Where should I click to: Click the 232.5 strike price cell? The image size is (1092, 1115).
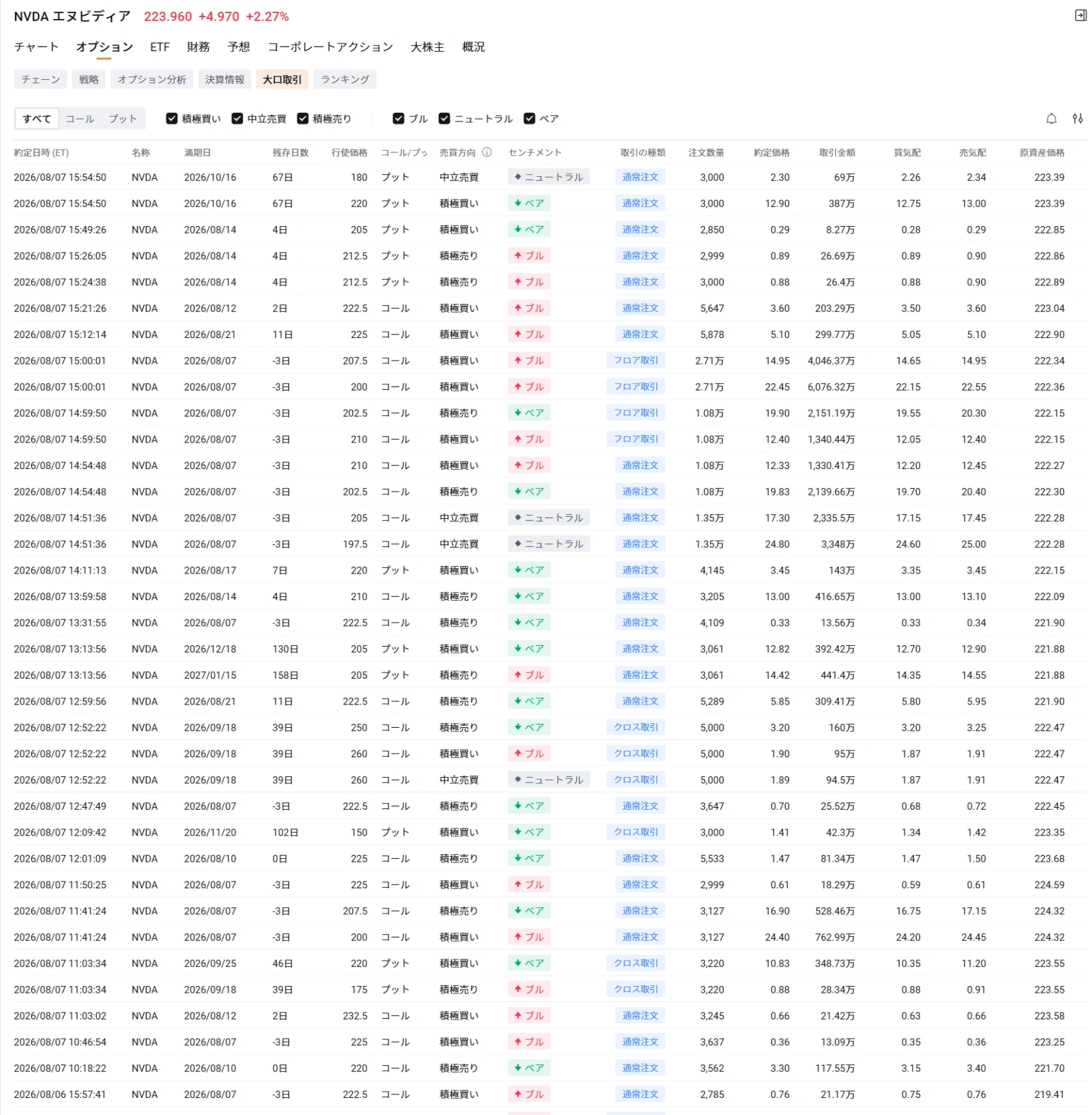click(355, 1016)
